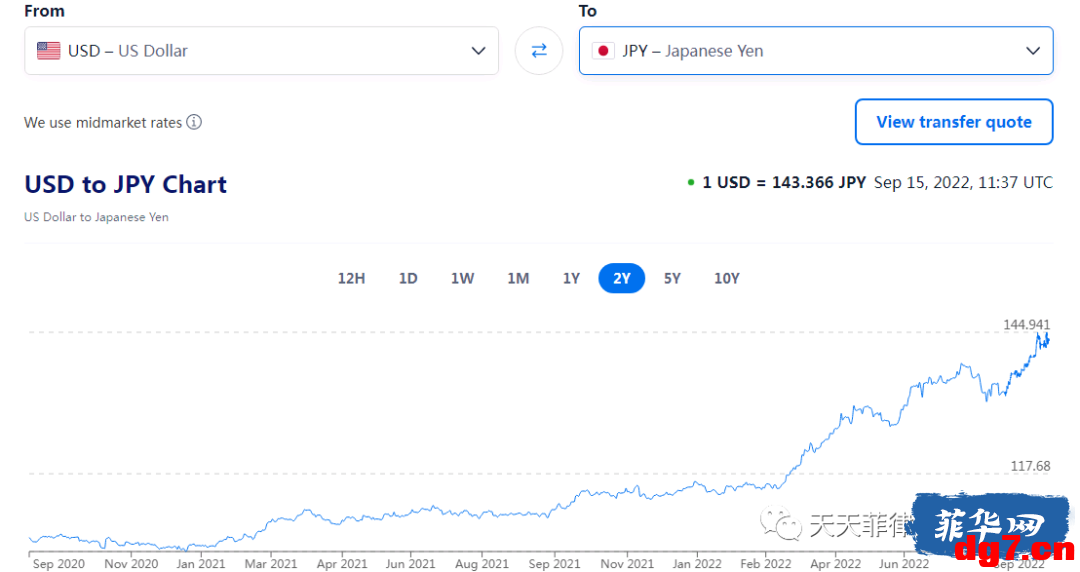The height and width of the screenshot is (572, 1080).
Task: Select the 1D chart range
Action: point(408,278)
